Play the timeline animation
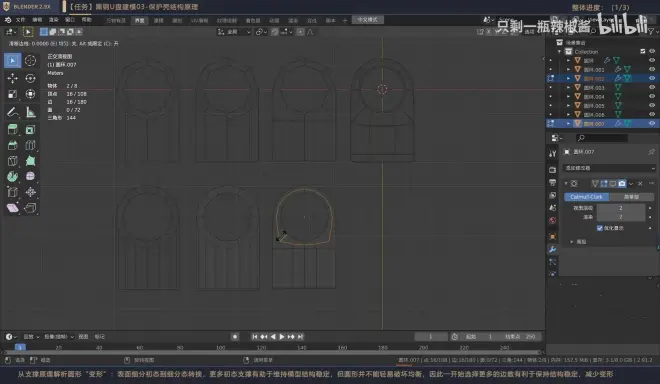 282,336
